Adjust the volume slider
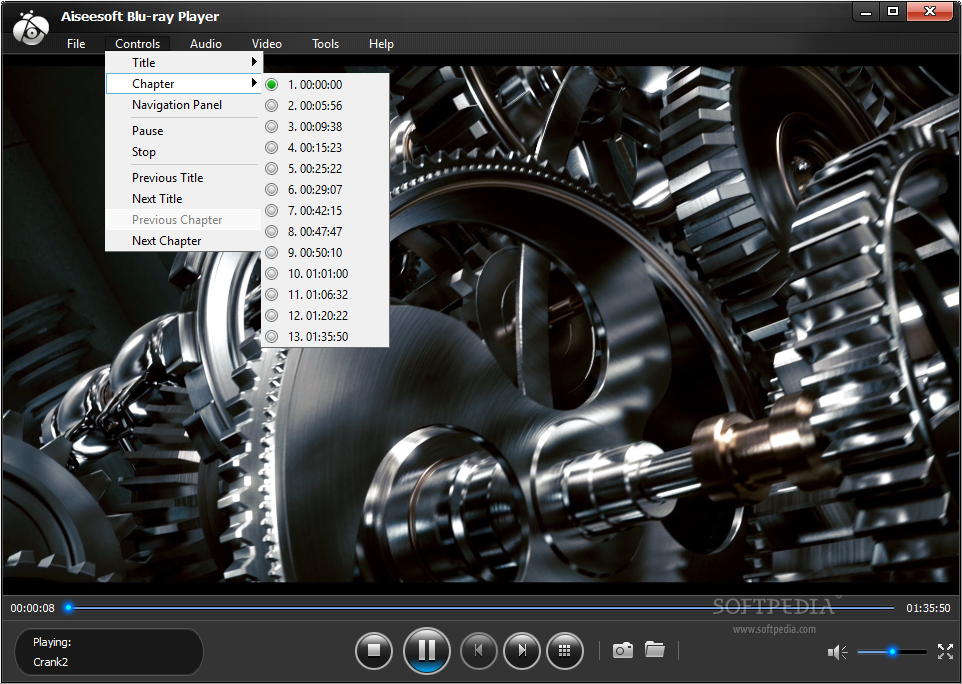This screenshot has height=684, width=962. (x=890, y=651)
